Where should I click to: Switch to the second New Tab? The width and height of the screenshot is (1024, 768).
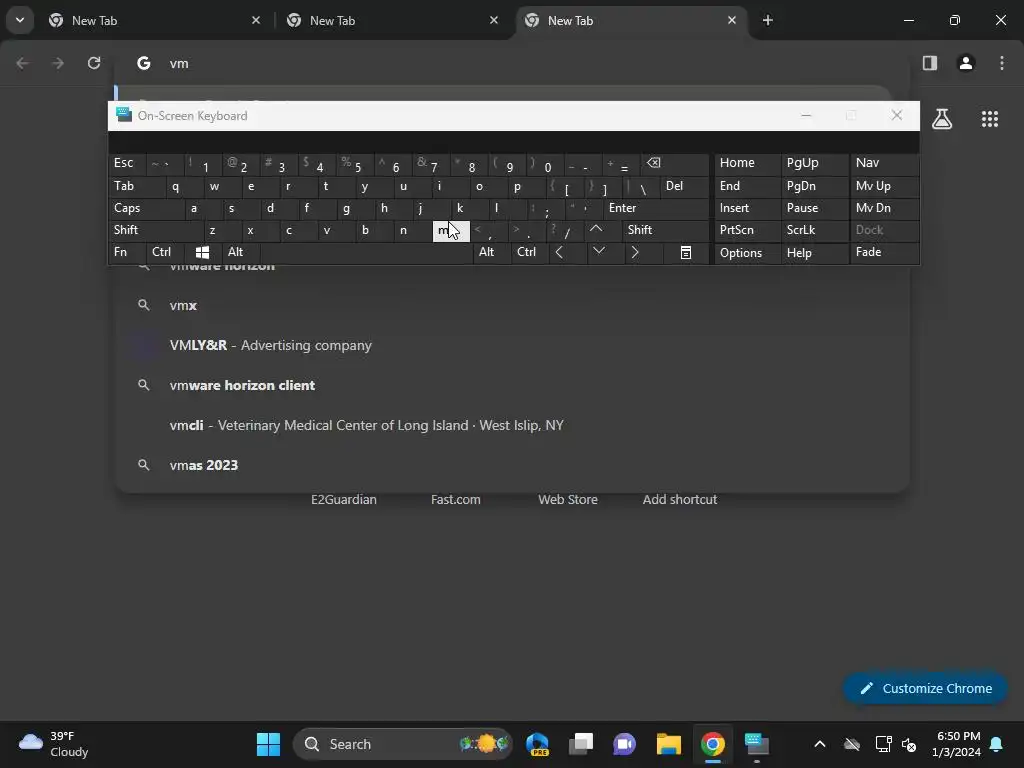click(x=392, y=20)
